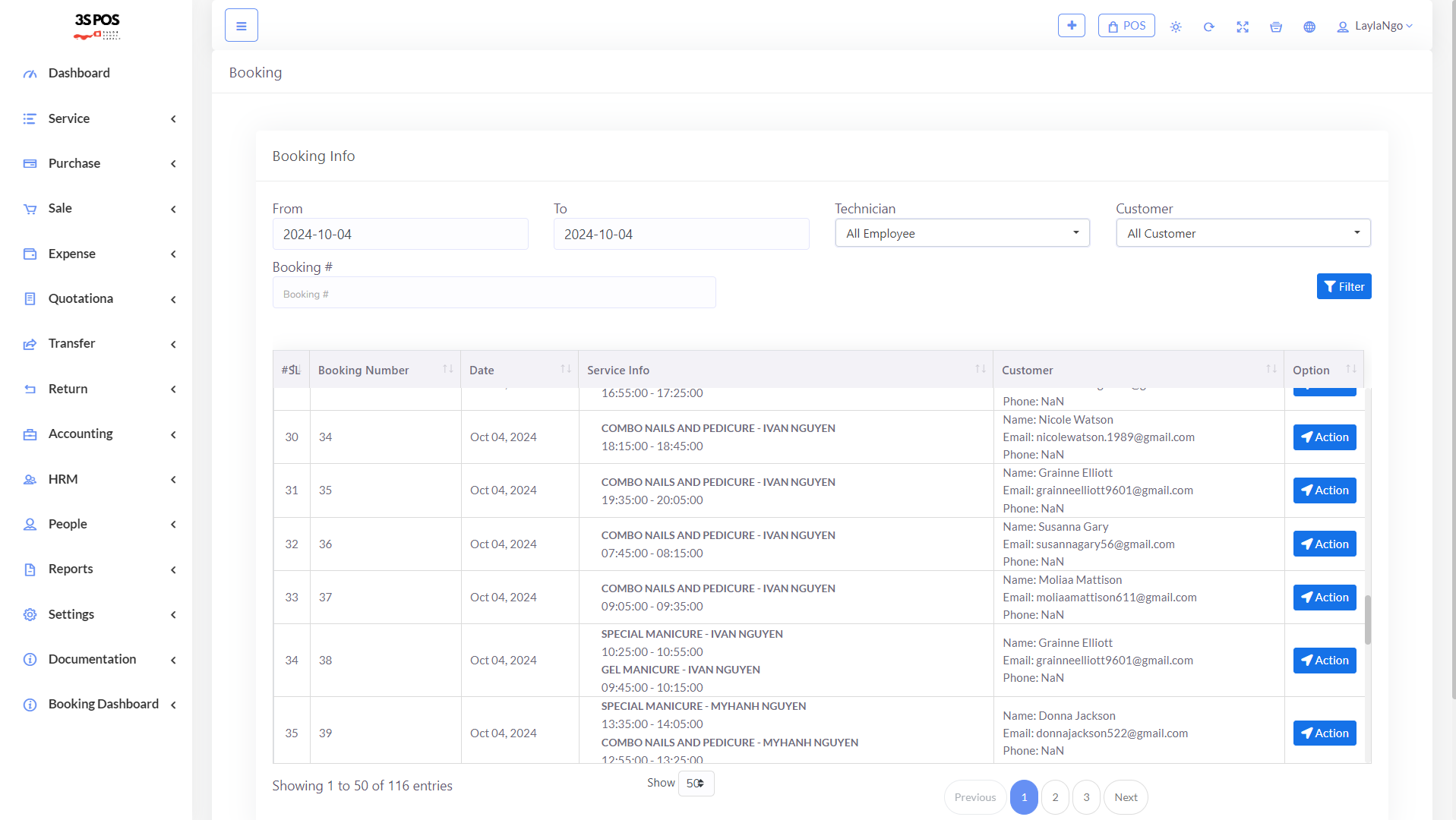Toggle light/dark theme sun icon
1456x820 pixels.
click(1176, 27)
